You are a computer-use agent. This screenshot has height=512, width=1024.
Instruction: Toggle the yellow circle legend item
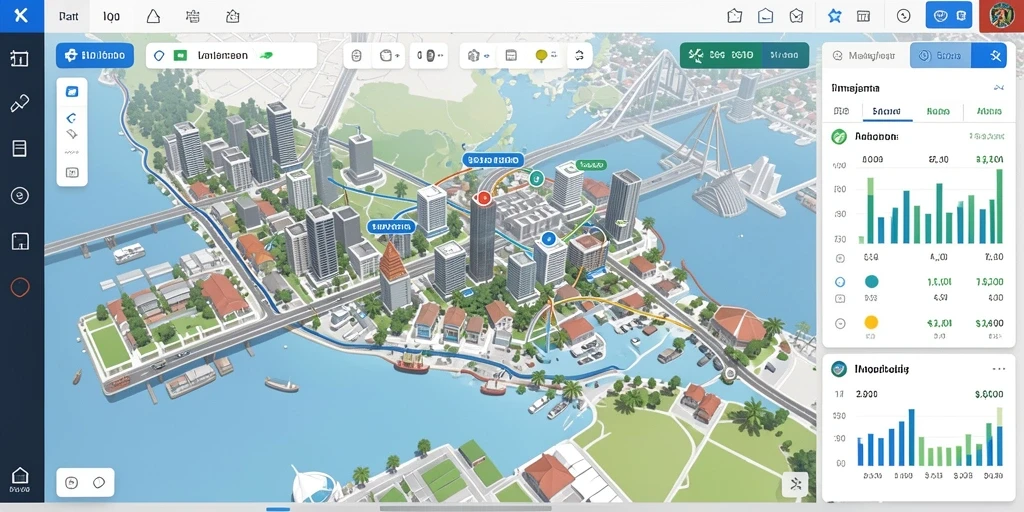(871, 322)
